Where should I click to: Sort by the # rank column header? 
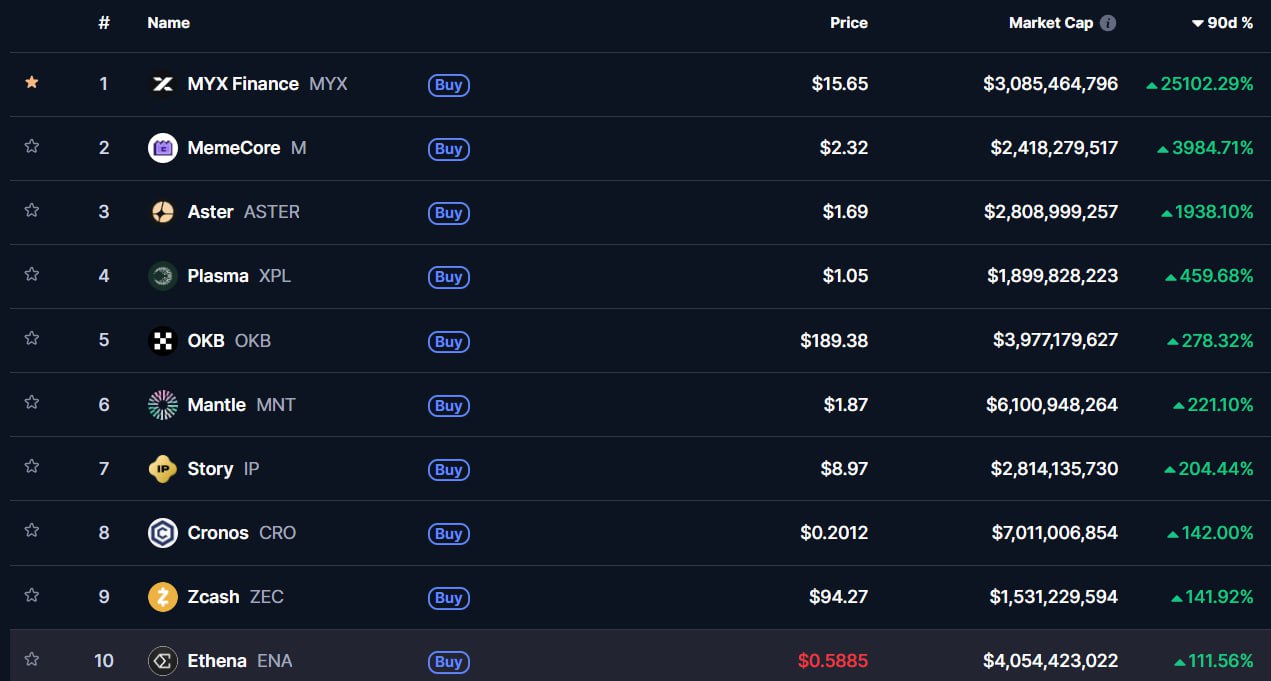pos(104,23)
